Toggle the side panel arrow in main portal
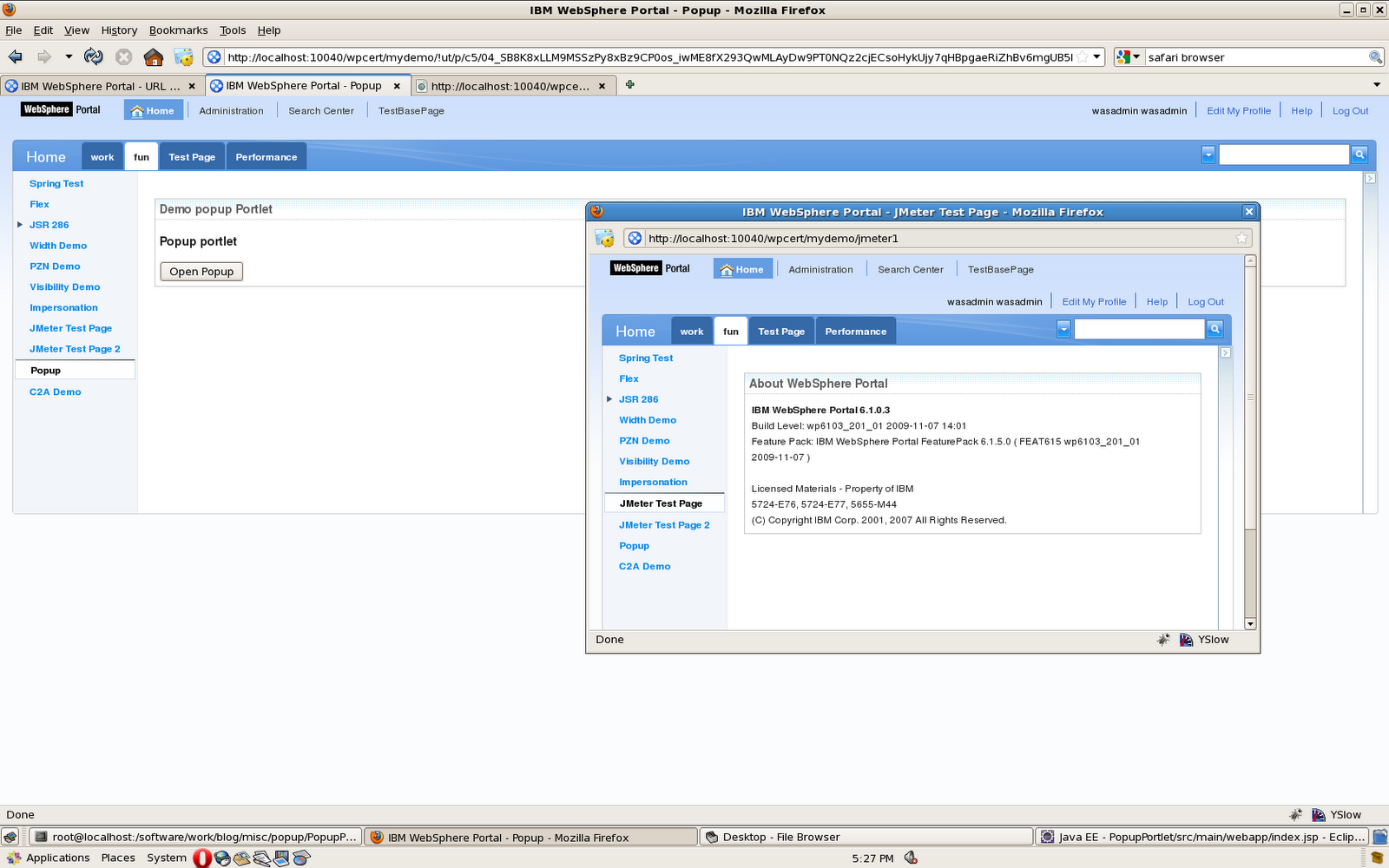Screen dimensions: 1389x868 coord(1370,178)
